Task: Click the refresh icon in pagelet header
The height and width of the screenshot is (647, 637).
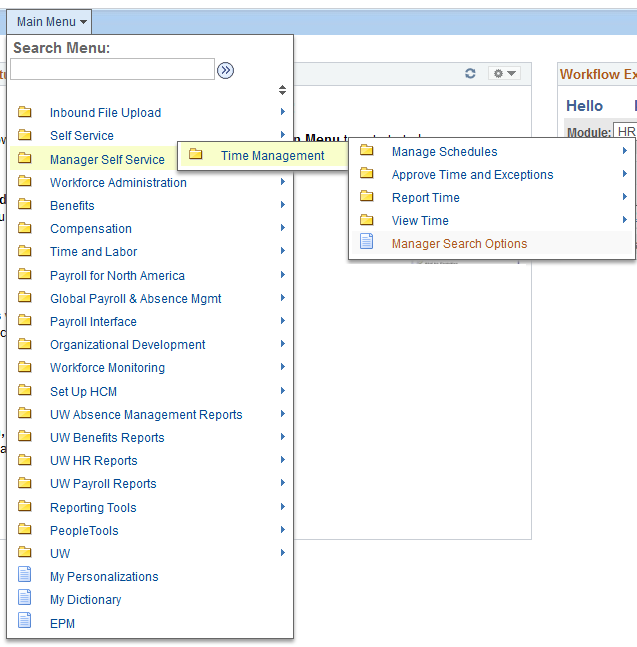Action: click(x=470, y=73)
